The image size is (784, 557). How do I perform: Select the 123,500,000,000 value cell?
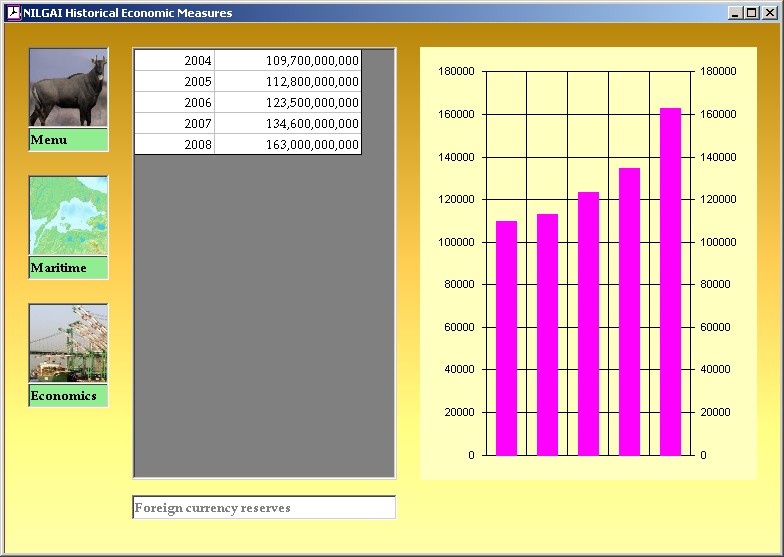pos(288,103)
